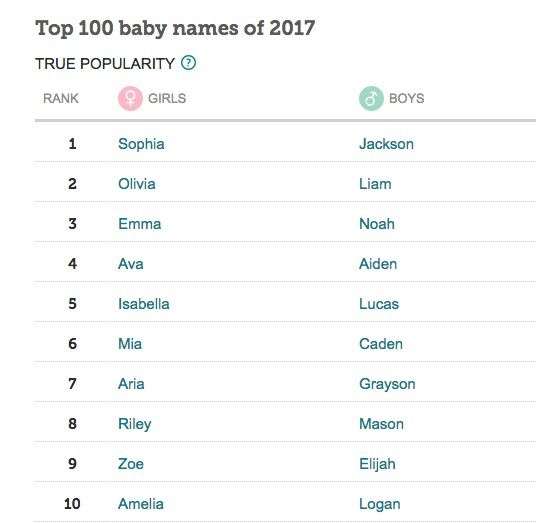The image size is (536, 523).
Task: Click the boy name Elijah
Action: point(377,465)
